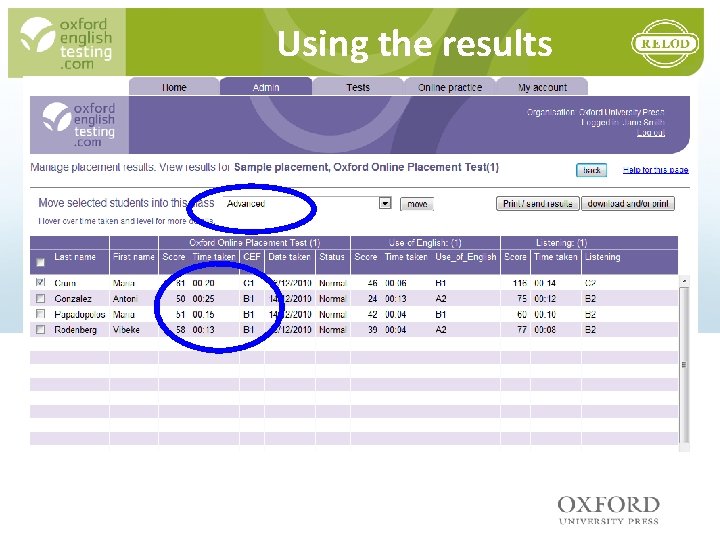Check the Papadopolos row checkbox
720x540 pixels.
click(40, 314)
